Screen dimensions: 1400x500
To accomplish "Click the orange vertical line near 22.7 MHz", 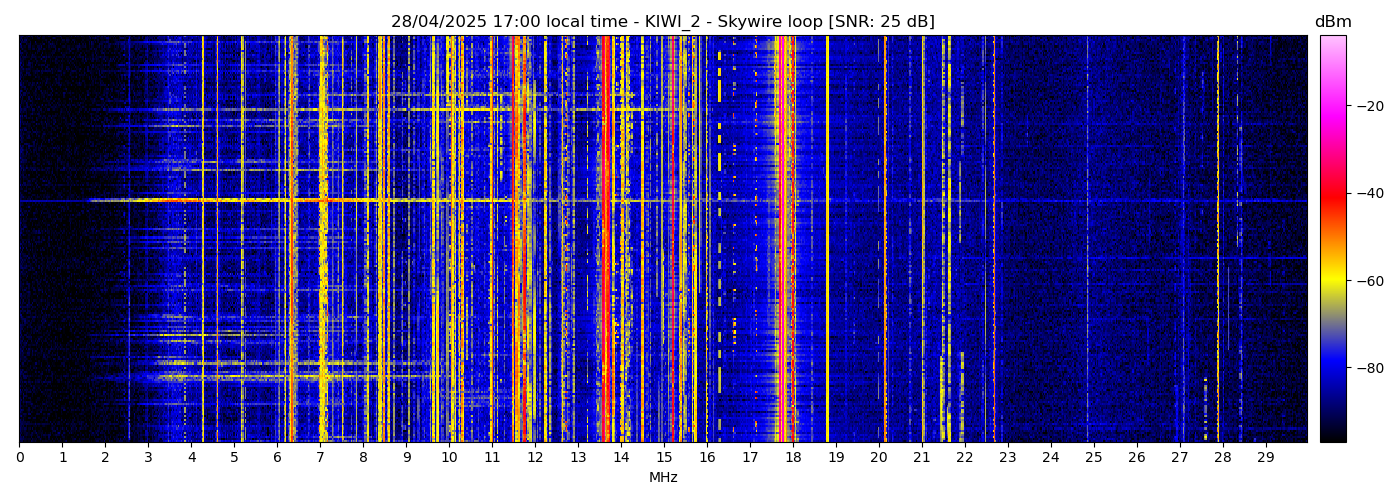I will point(994,240).
